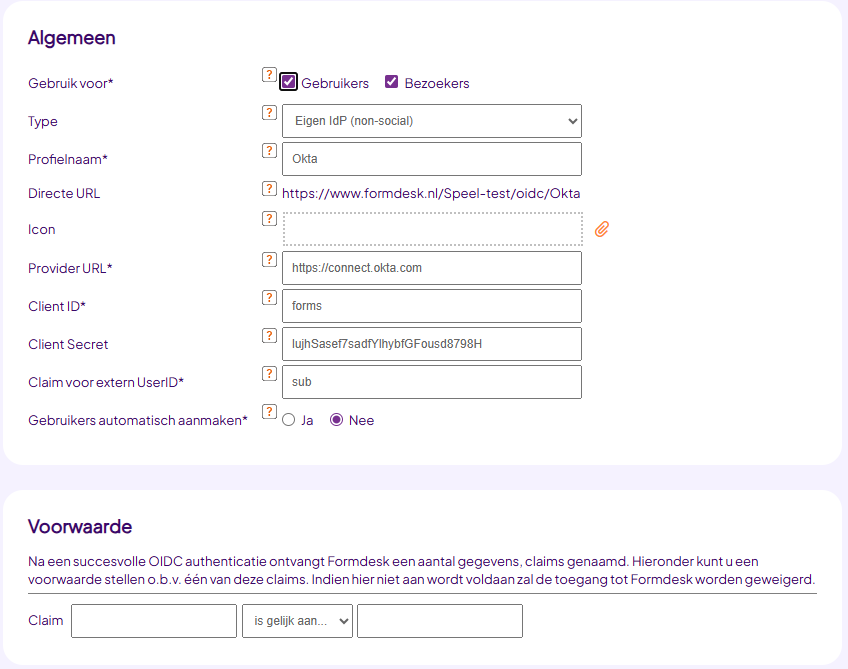Click the help icon beside Profielnaam

(x=269, y=150)
